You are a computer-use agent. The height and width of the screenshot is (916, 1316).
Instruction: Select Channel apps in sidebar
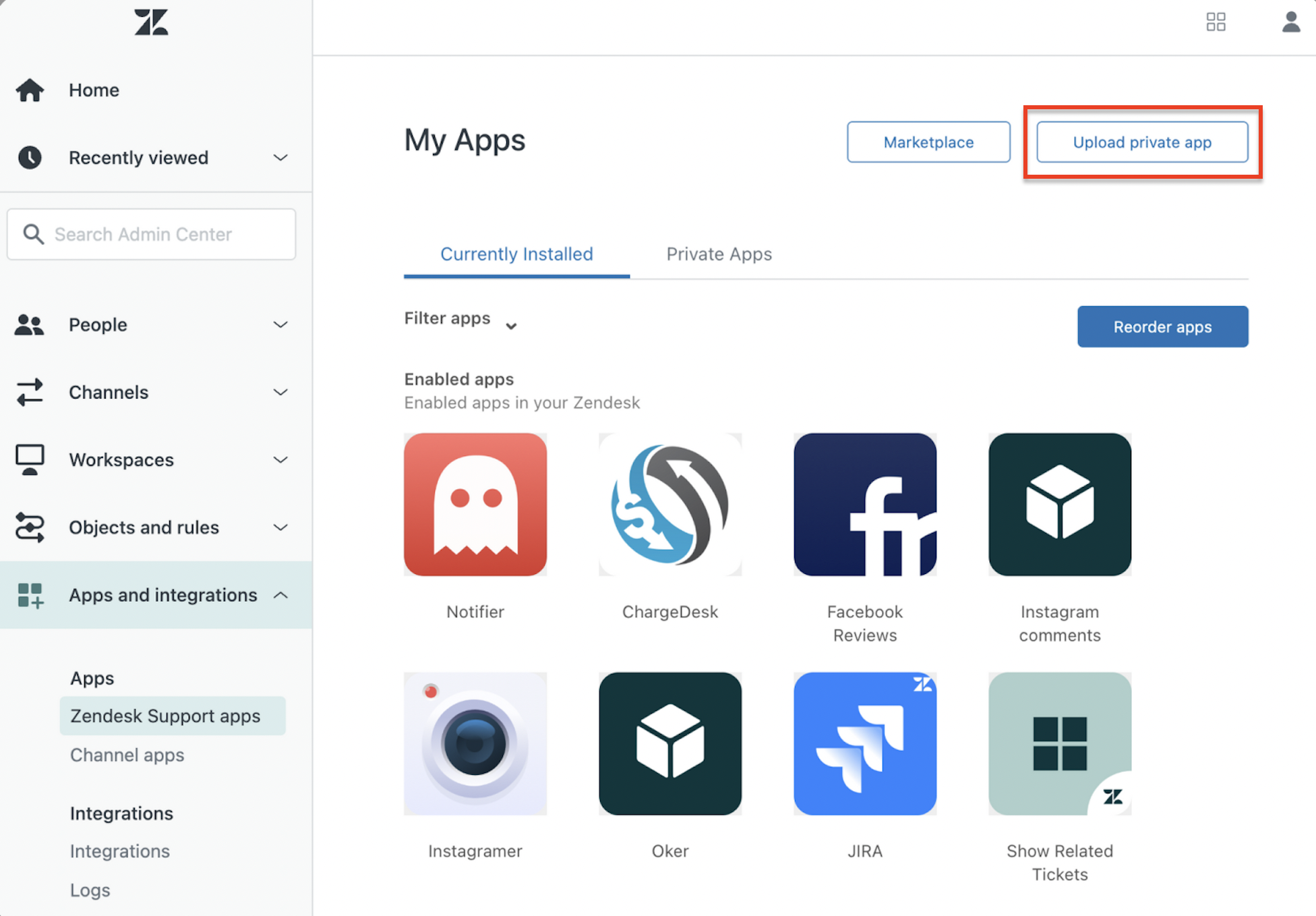[127, 755]
